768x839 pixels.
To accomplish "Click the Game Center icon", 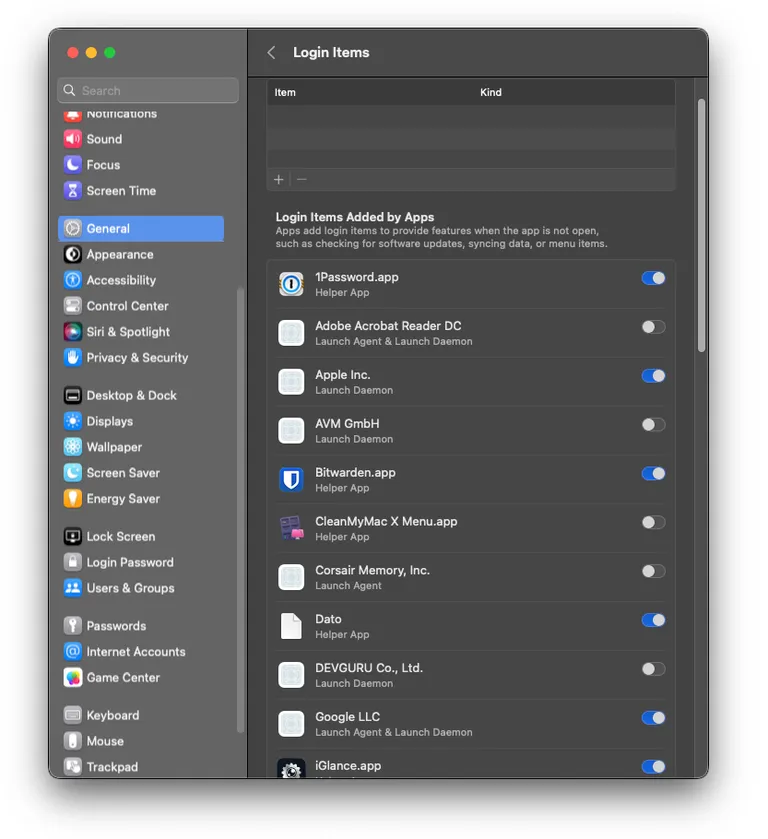I will pyautogui.click(x=73, y=677).
